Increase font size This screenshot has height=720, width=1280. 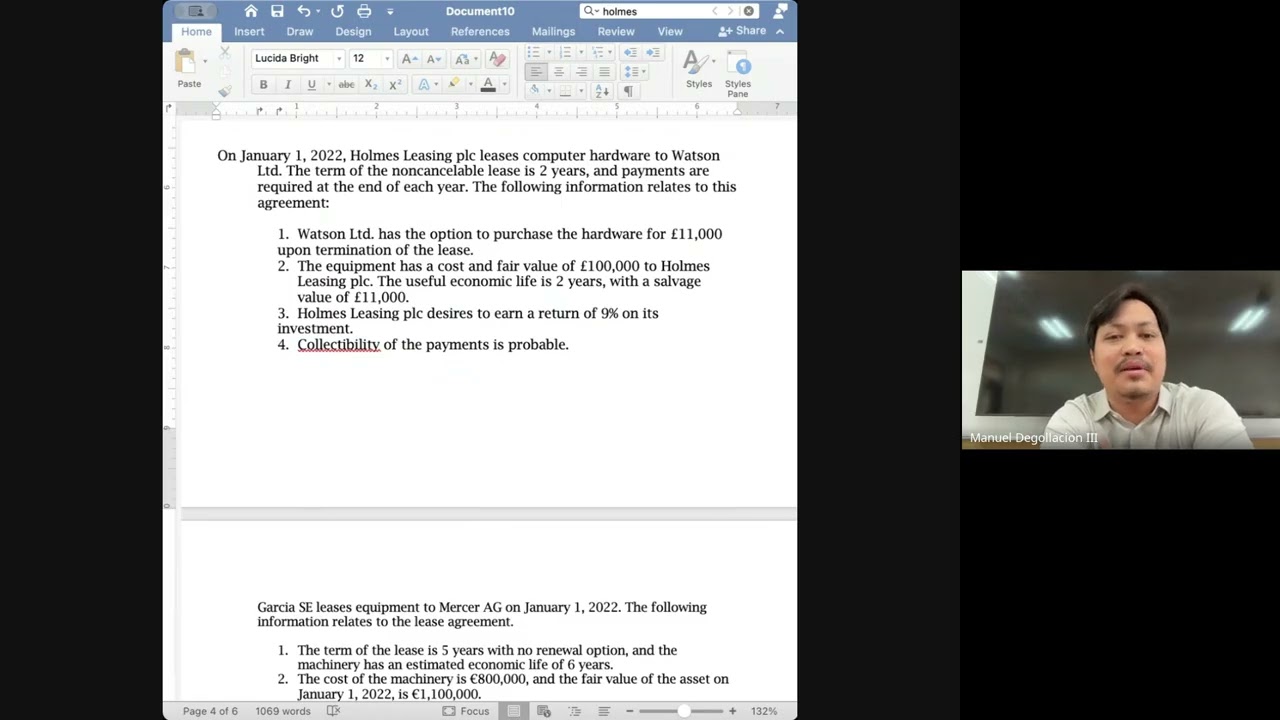click(x=408, y=59)
